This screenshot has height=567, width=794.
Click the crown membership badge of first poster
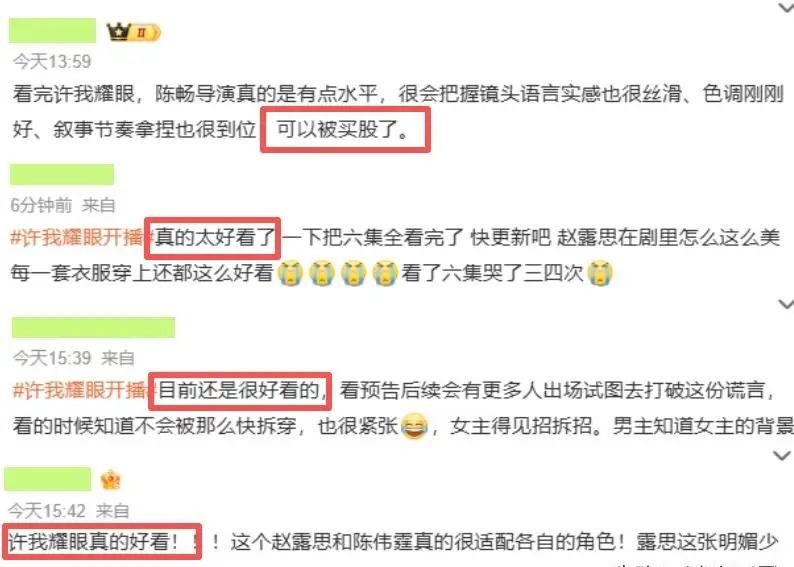pos(134,32)
